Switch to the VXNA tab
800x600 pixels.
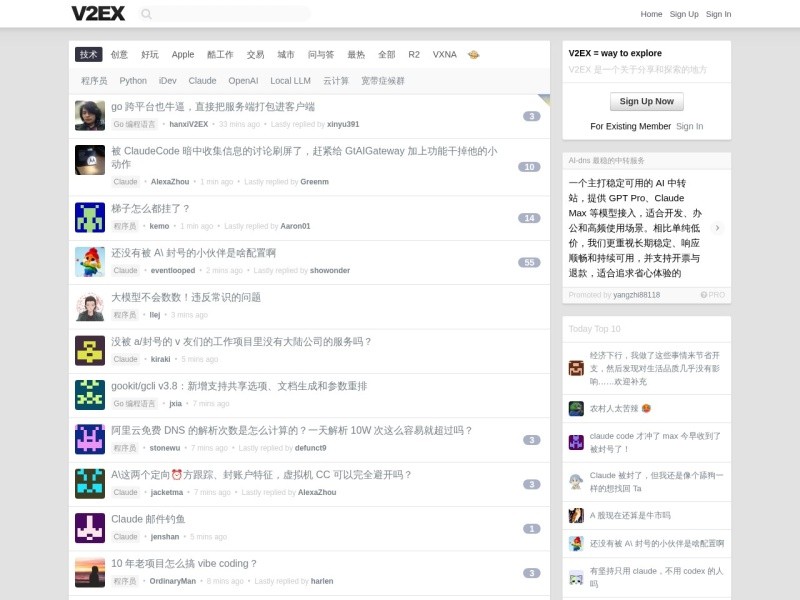tap(444, 55)
